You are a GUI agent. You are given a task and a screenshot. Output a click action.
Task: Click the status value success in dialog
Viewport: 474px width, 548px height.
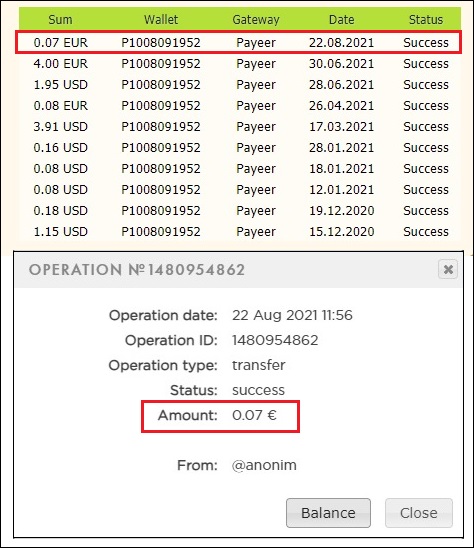(258, 390)
